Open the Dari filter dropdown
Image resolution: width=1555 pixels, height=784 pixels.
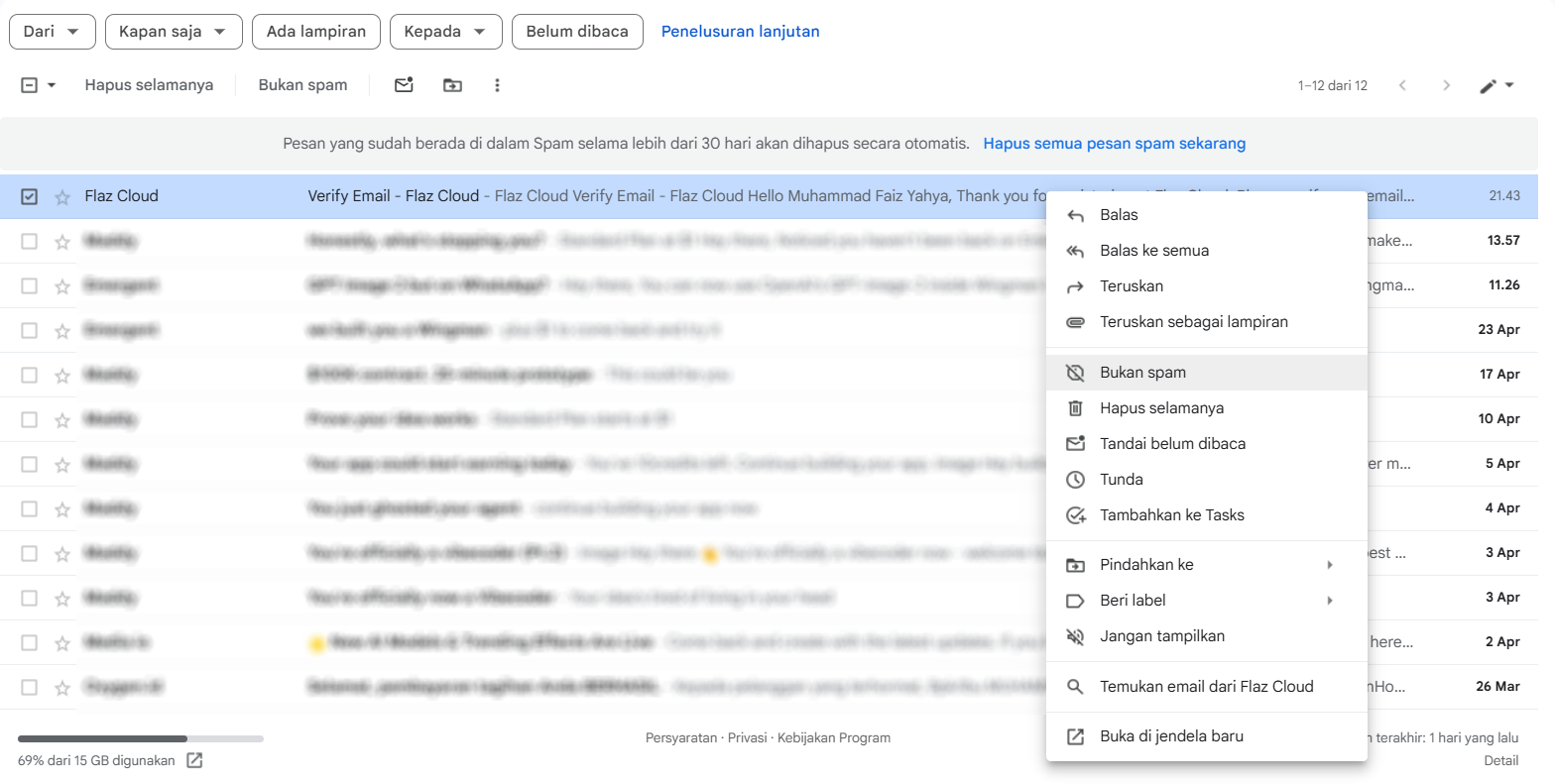52,32
